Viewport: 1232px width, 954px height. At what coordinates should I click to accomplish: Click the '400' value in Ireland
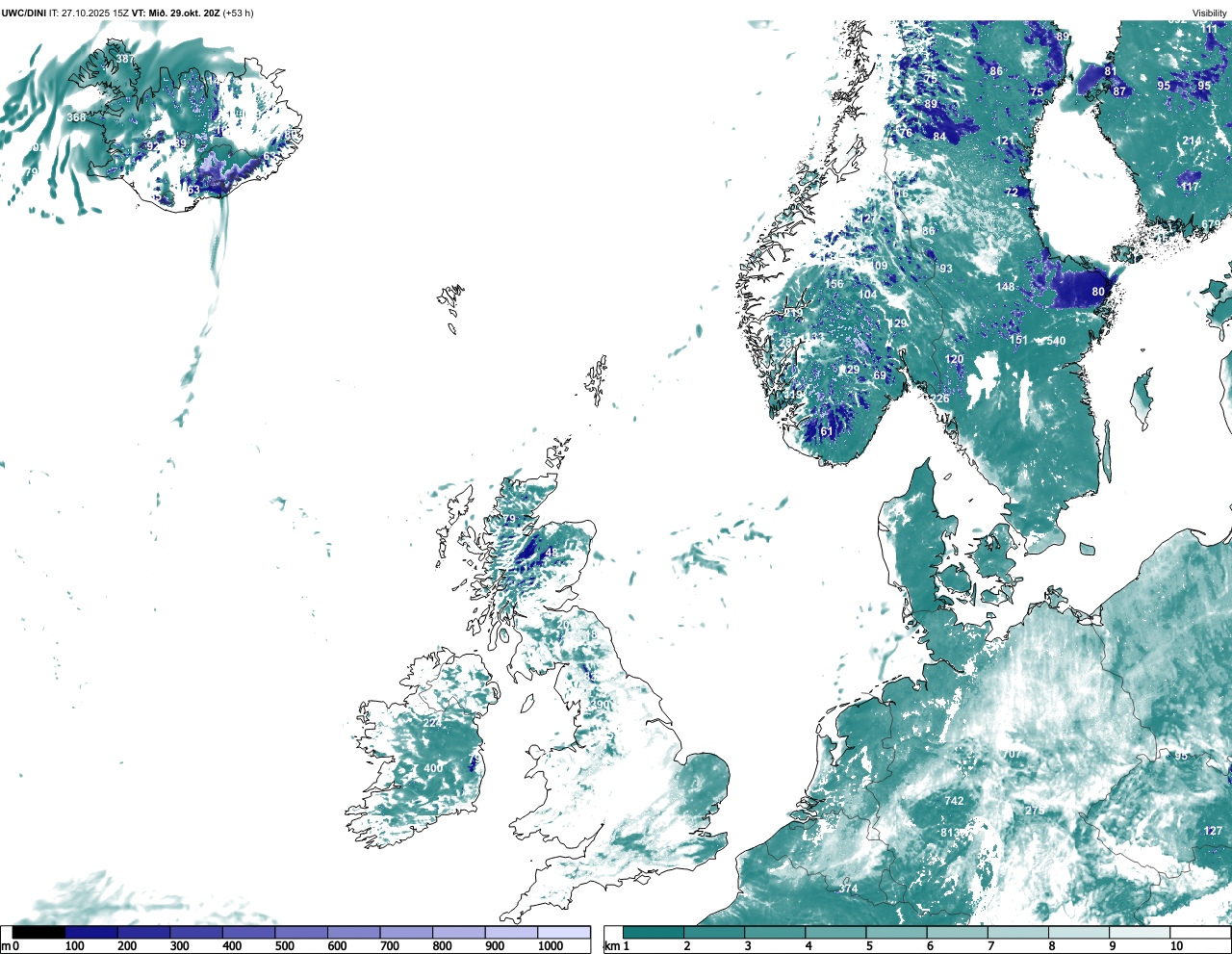[x=433, y=768]
